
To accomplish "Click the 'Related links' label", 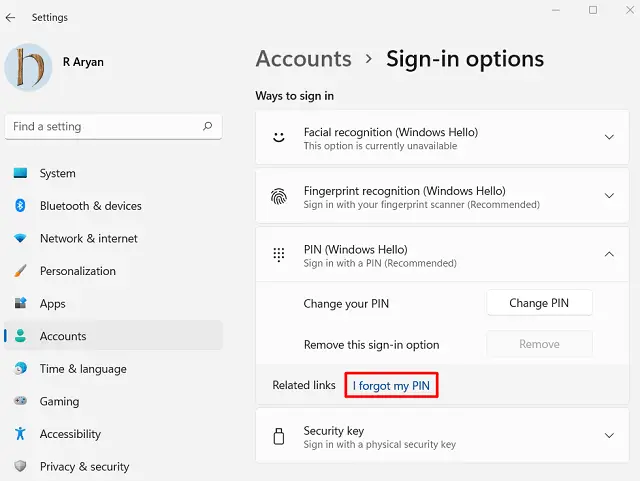I will click(304, 385).
